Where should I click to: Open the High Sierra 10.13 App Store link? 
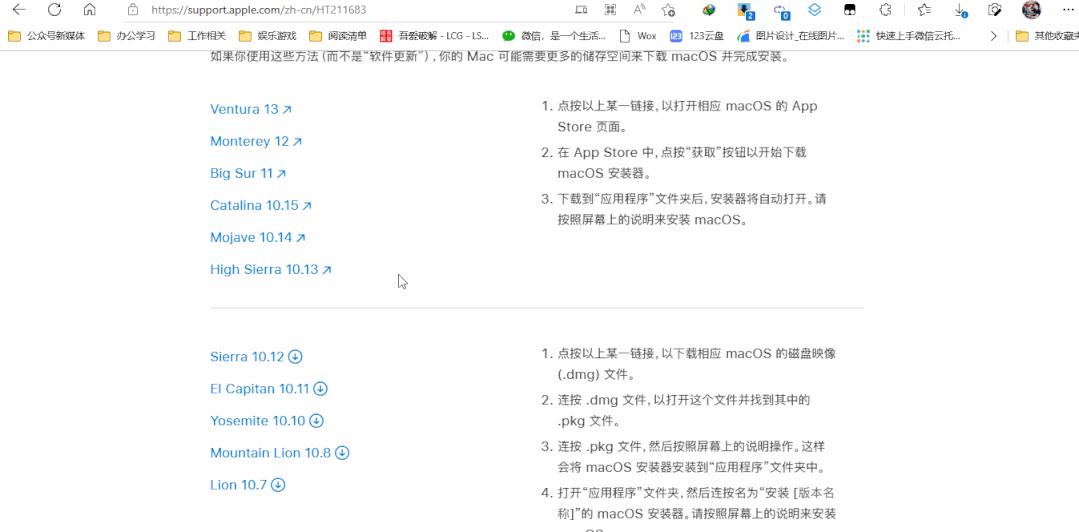click(270, 269)
